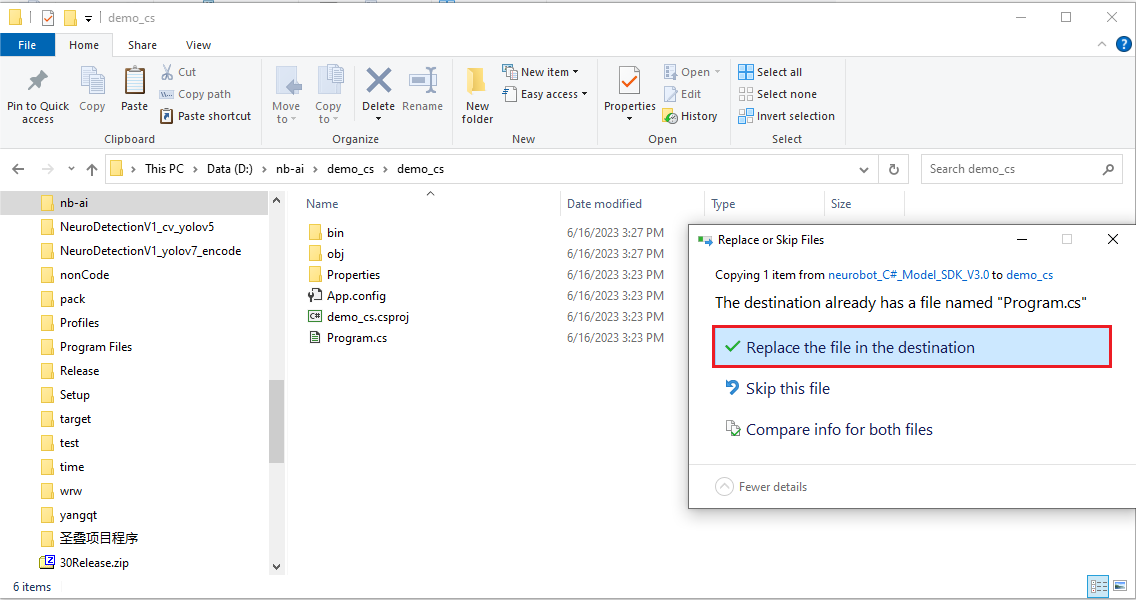Open file History
Screen dimensions: 1142x604
690,116
